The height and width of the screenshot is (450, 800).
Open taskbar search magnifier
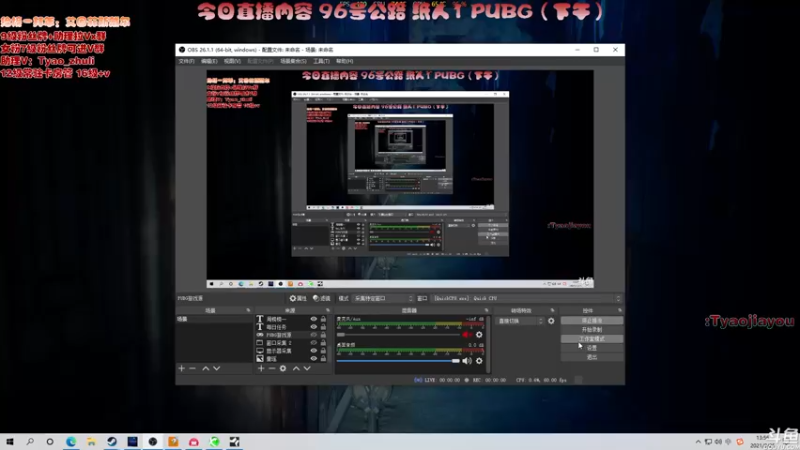(30, 442)
